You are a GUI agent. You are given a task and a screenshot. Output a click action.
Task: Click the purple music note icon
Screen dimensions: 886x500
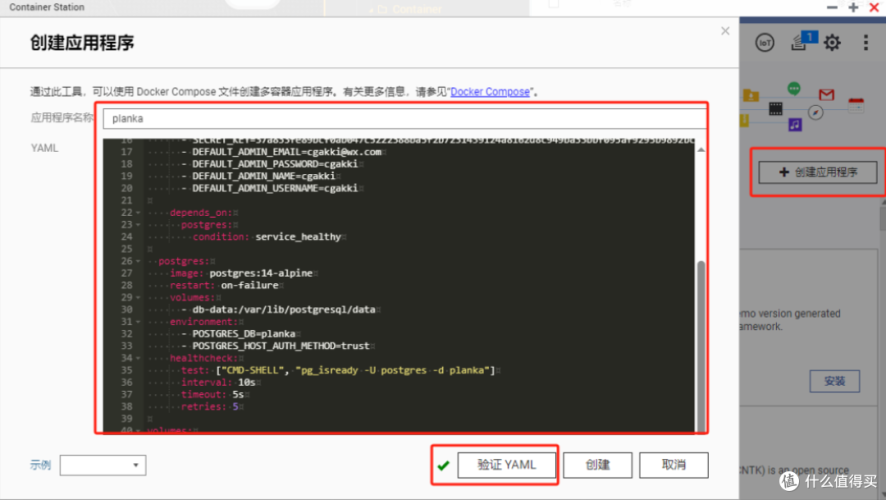click(x=795, y=124)
